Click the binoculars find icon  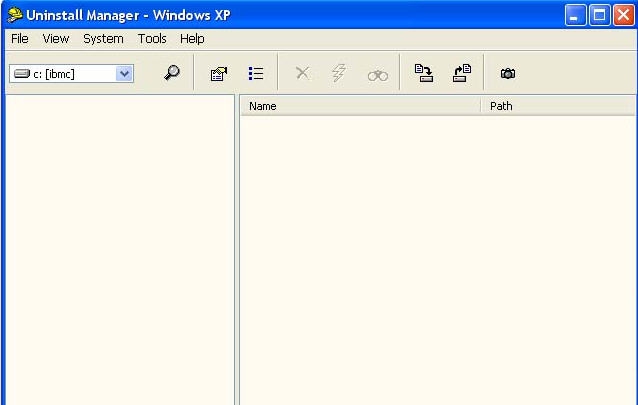[x=378, y=75]
